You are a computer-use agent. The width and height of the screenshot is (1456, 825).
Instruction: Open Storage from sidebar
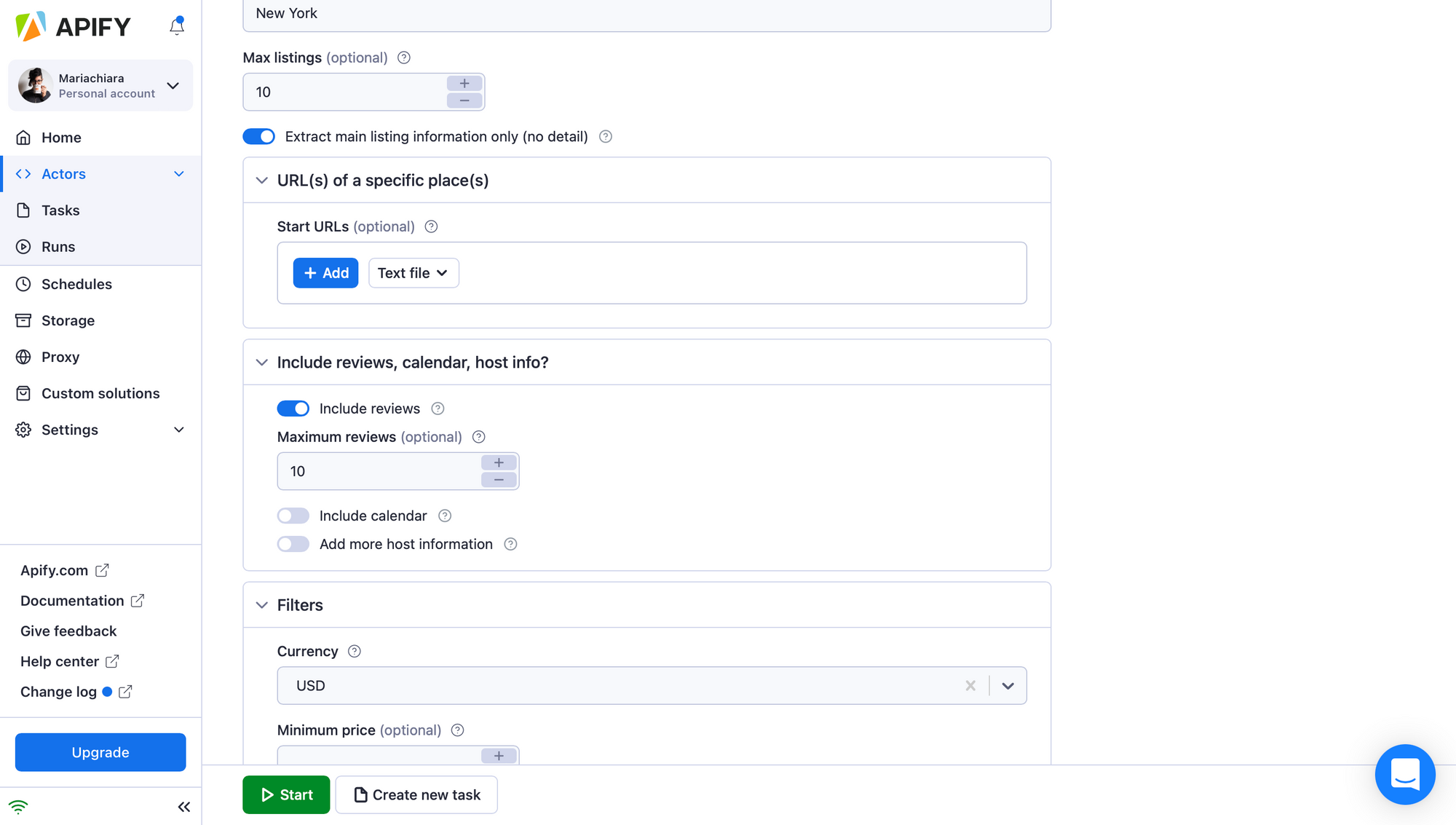(x=100, y=320)
